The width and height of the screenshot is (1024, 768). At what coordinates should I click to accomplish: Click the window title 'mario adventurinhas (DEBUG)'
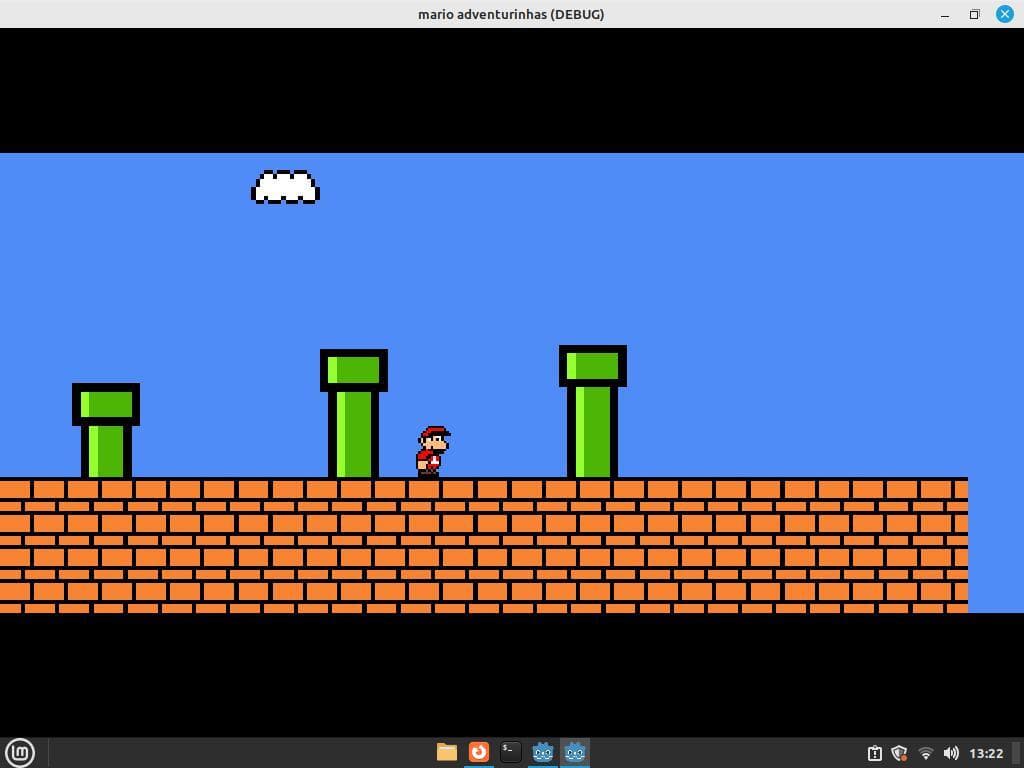511,14
